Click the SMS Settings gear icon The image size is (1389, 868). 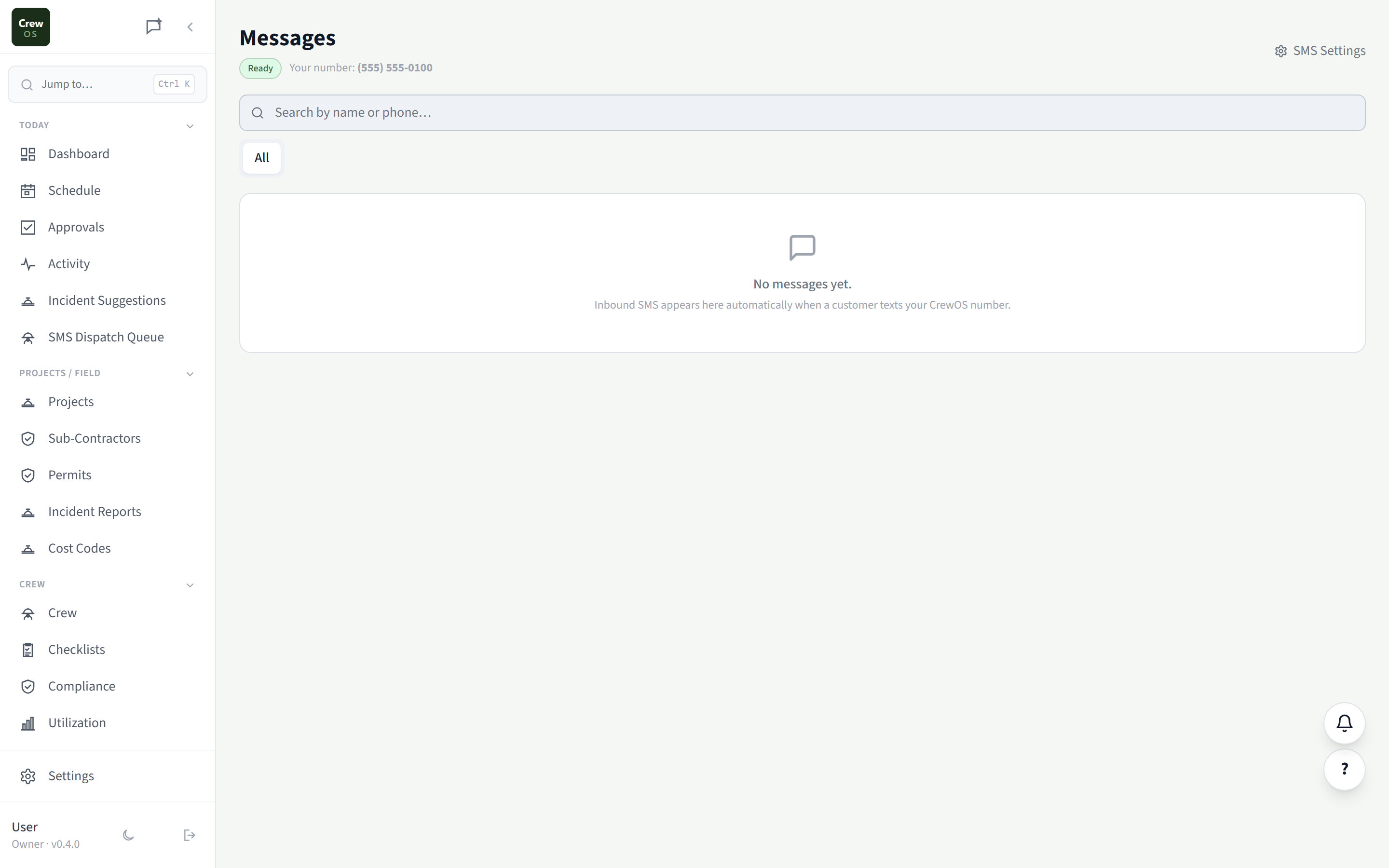tap(1281, 51)
